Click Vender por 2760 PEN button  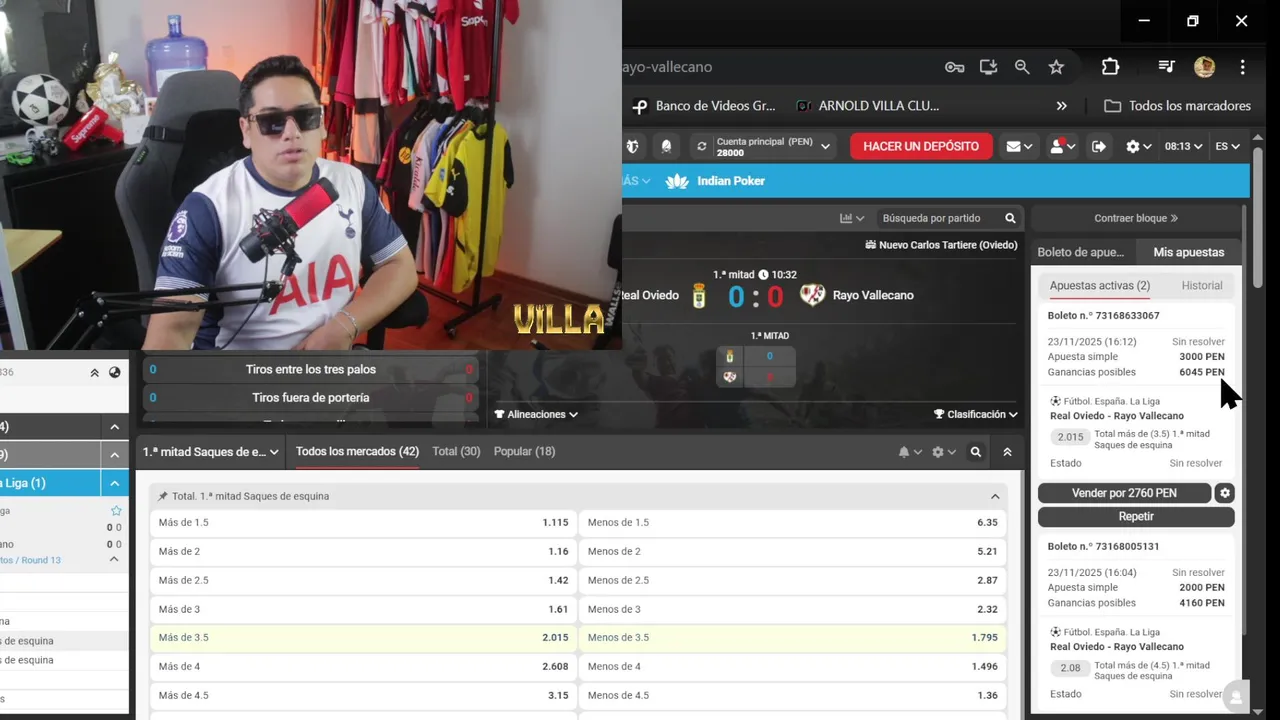point(1125,493)
